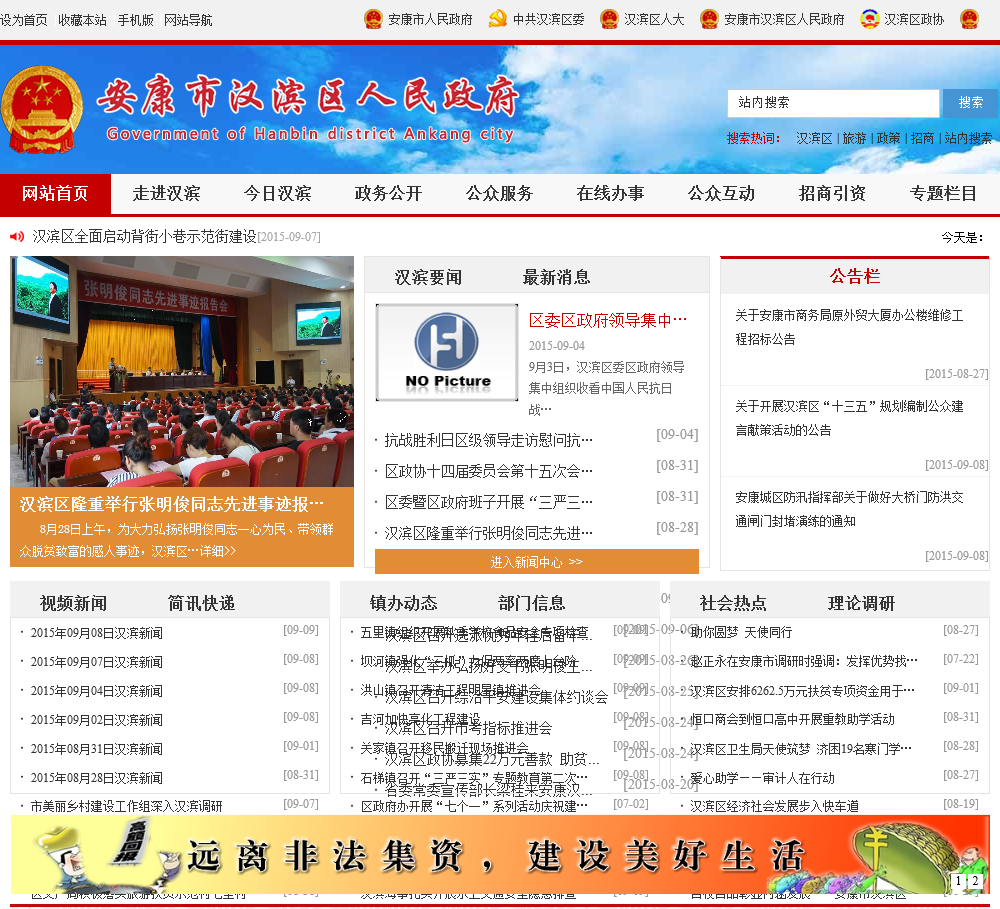The height and width of the screenshot is (909, 1000).
Task: Click the 详细>> link in the orange caption
Action: pos(217,551)
